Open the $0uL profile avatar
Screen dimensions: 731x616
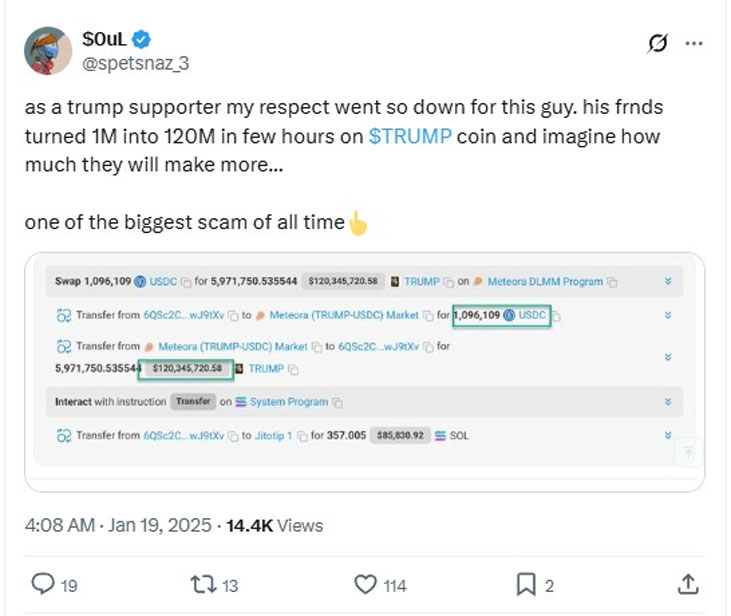click(x=48, y=50)
